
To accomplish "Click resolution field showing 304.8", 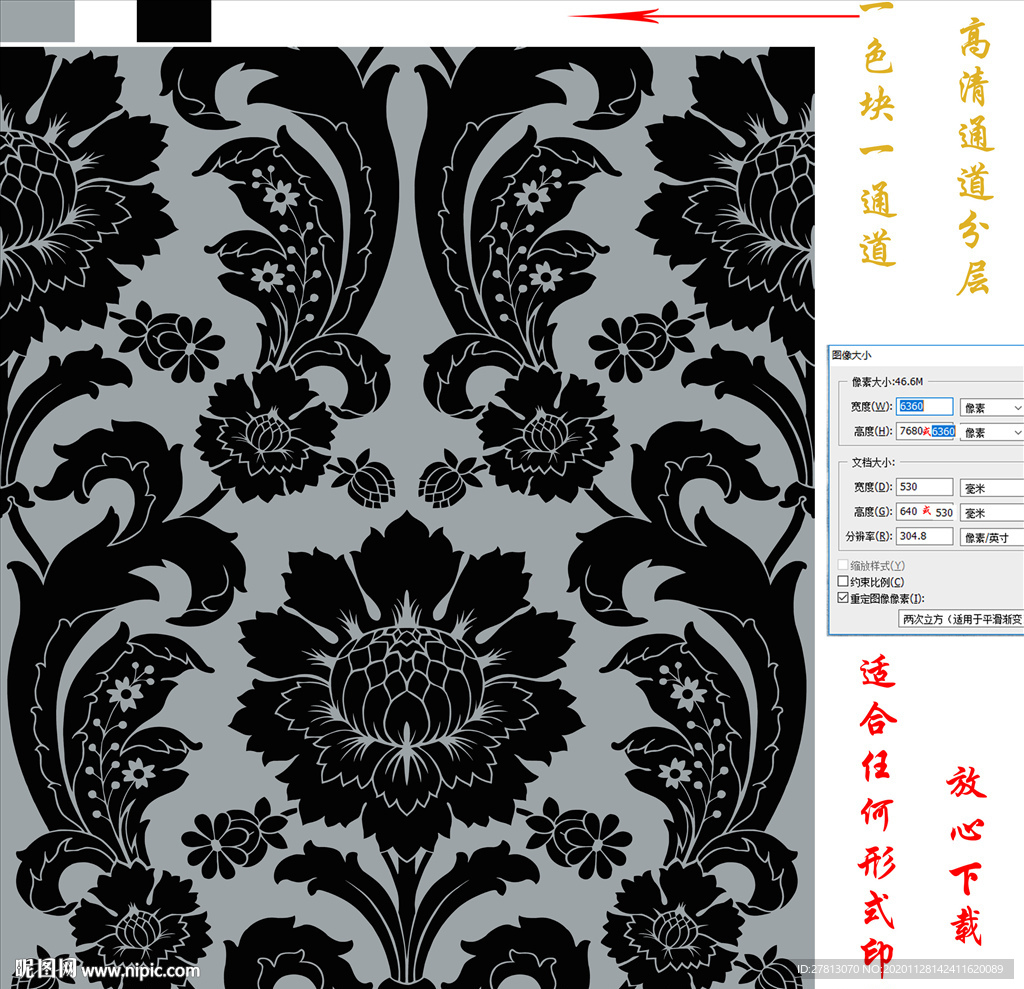I will [x=924, y=537].
